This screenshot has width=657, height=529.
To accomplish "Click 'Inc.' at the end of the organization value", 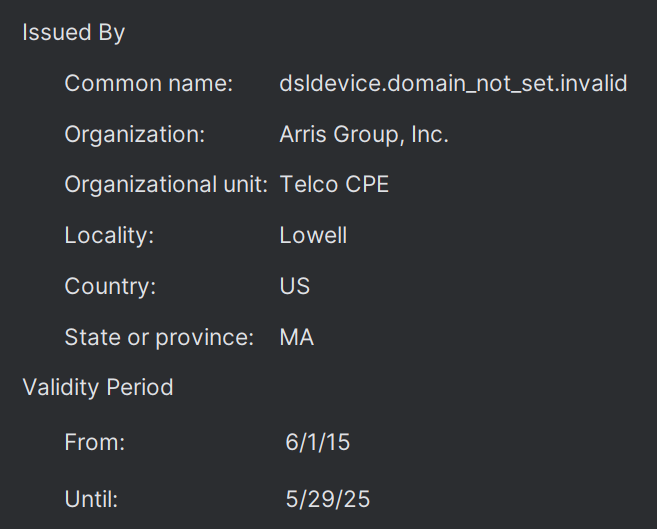I will pyautogui.click(x=430, y=135).
